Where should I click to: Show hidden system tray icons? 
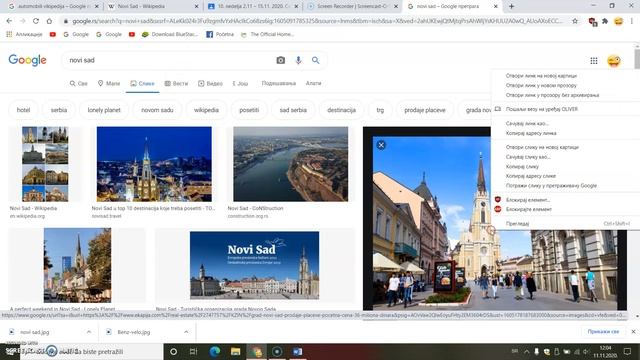[x=527, y=351]
